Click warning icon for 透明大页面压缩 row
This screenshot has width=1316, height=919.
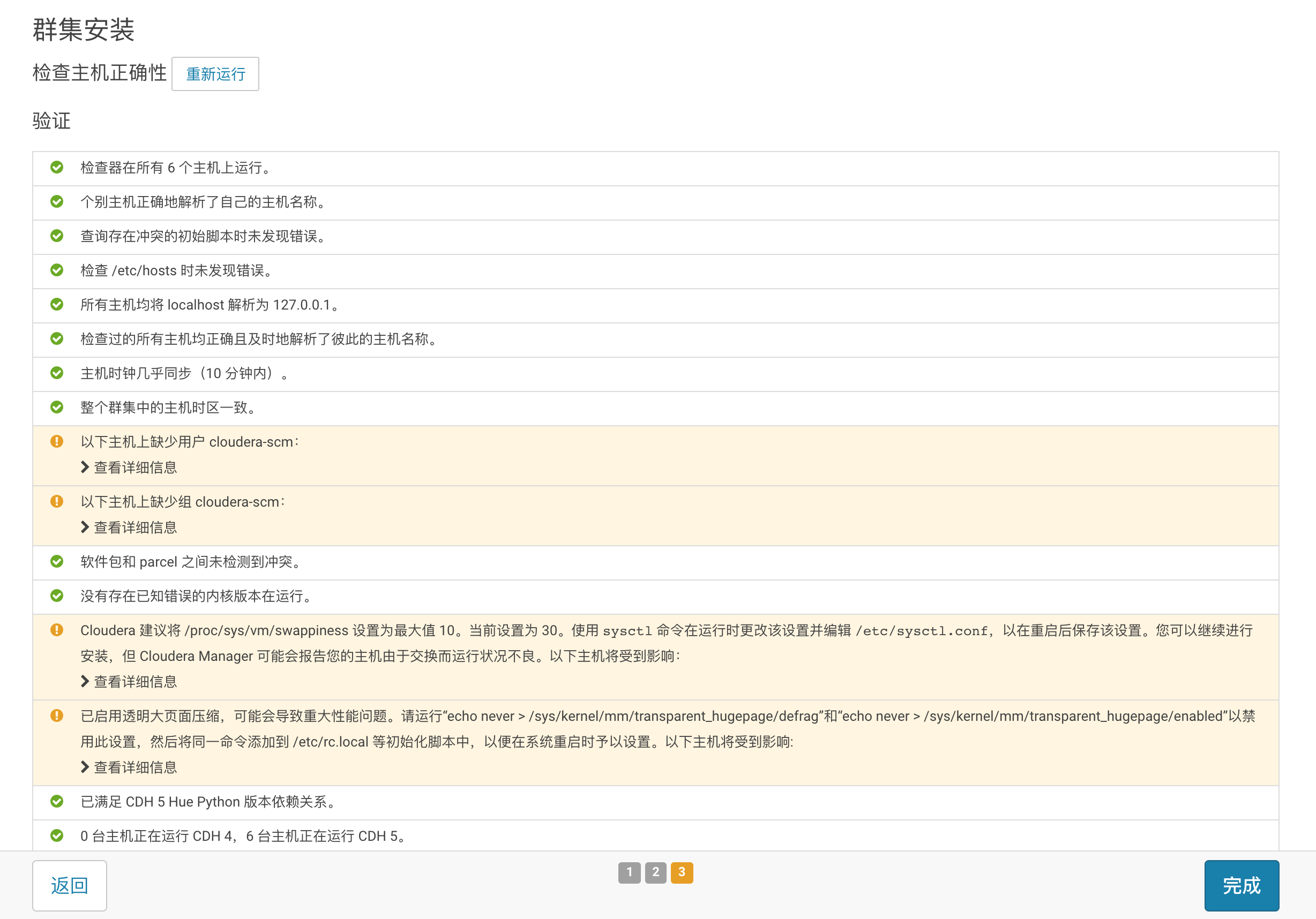[57, 715]
